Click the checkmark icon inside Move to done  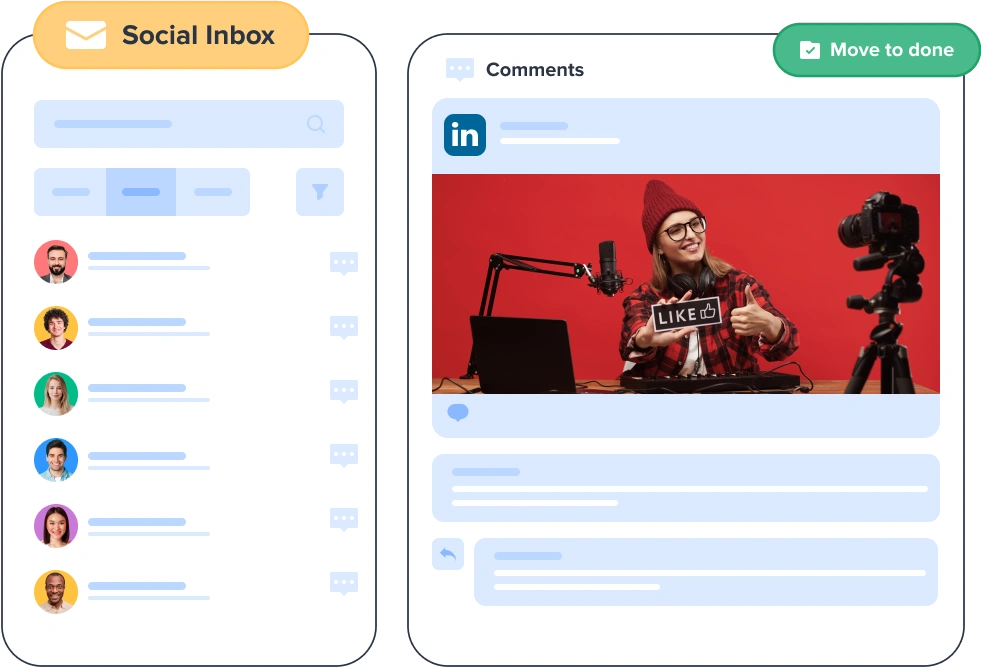809,48
